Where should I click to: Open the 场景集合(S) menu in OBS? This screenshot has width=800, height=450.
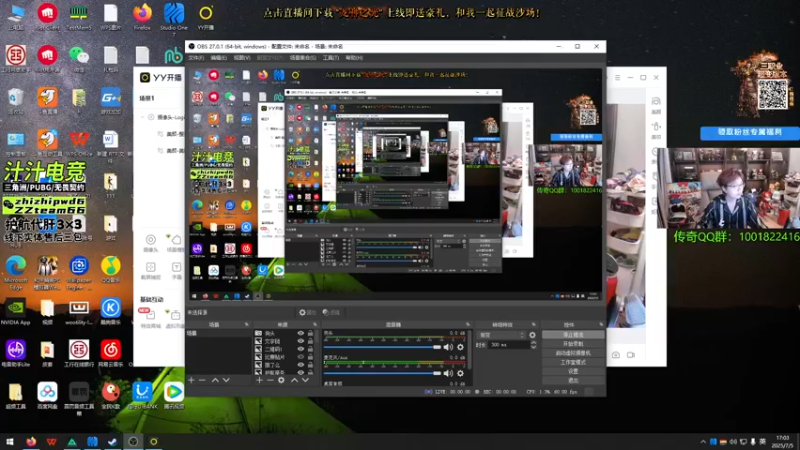303,58
